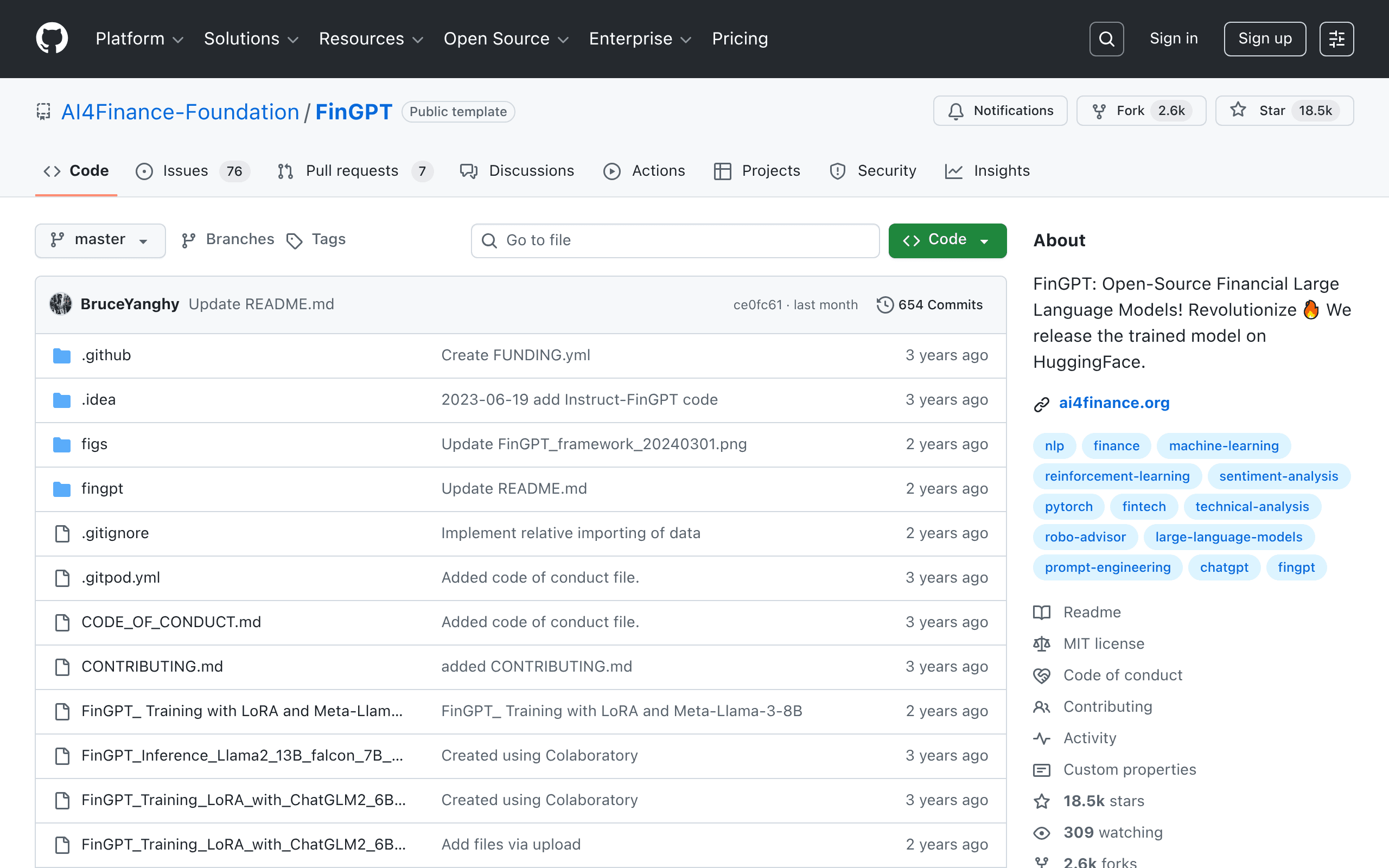Expand the Resources menu
The width and height of the screenshot is (1389, 868).
tap(371, 39)
